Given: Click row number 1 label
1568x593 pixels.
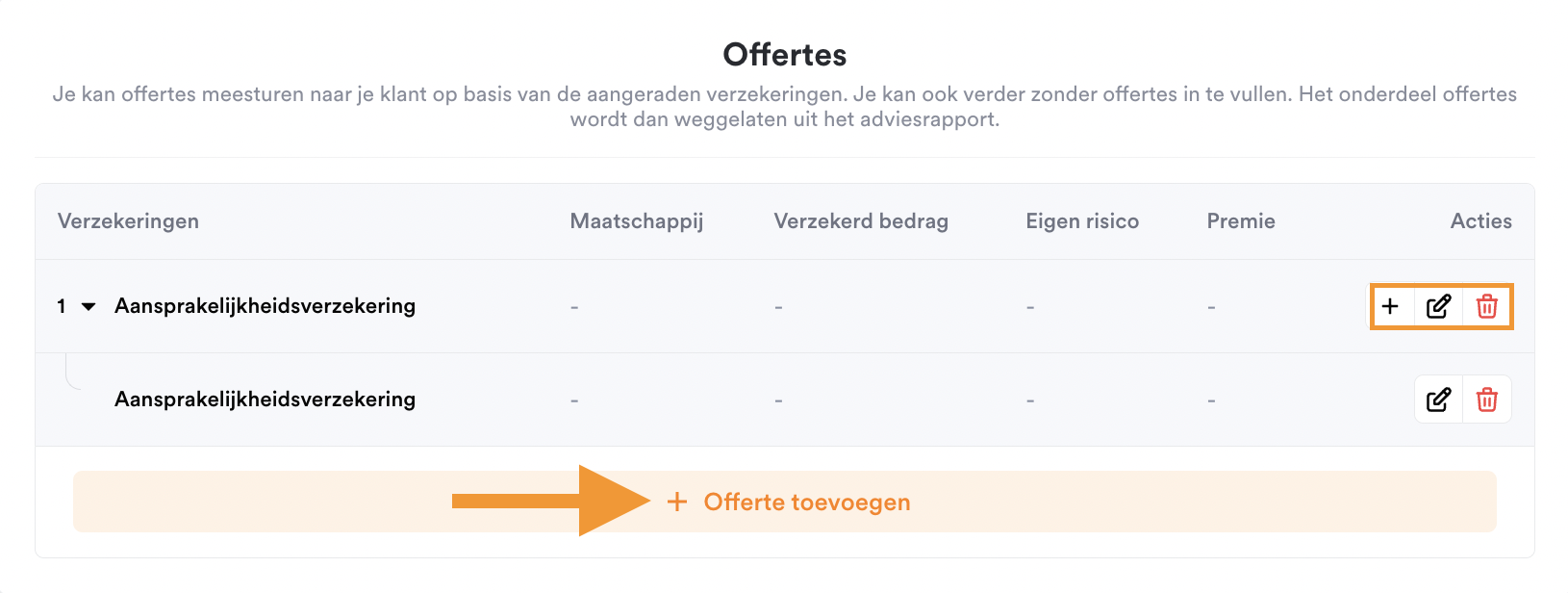Looking at the screenshot, I should tap(62, 306).
